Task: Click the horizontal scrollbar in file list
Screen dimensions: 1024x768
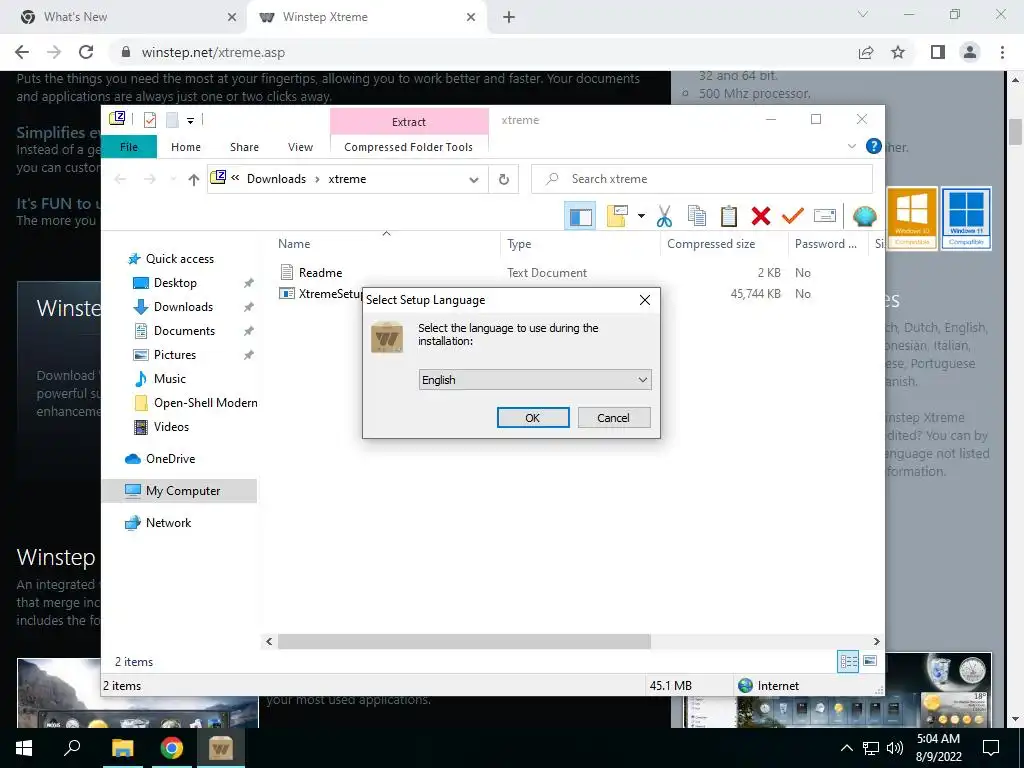Action: coord(464,642)
